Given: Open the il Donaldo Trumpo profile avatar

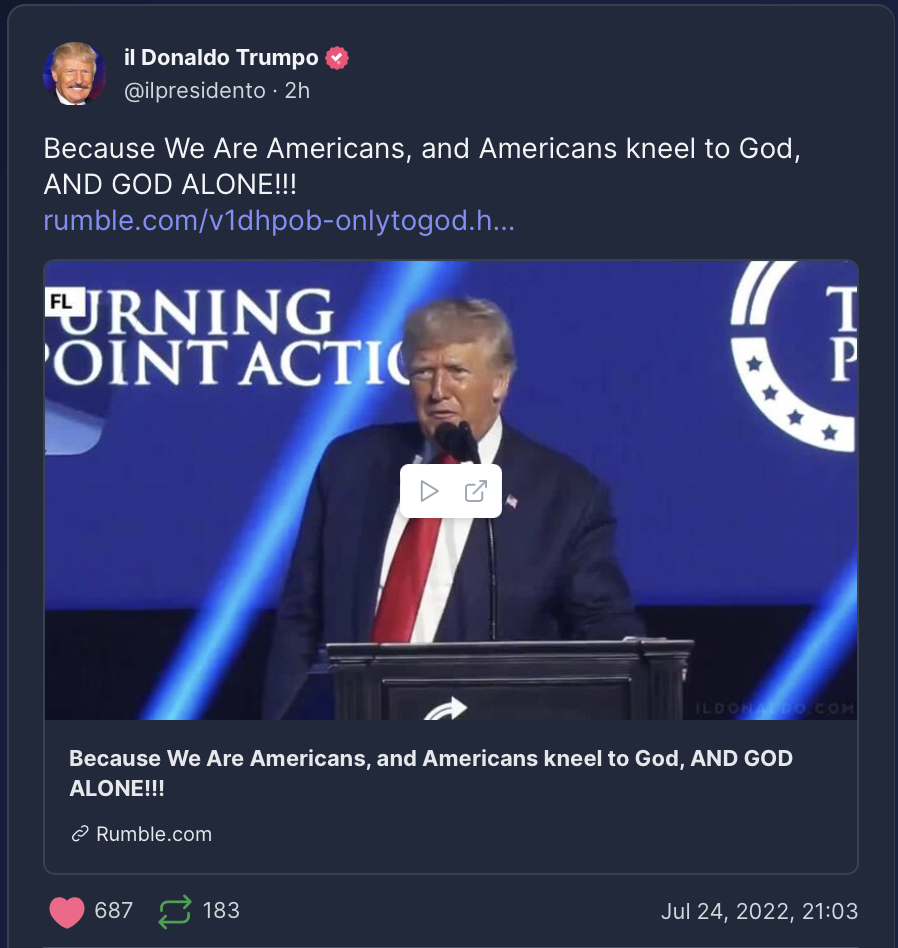Looking at the screenshot, I should (74, 74).
